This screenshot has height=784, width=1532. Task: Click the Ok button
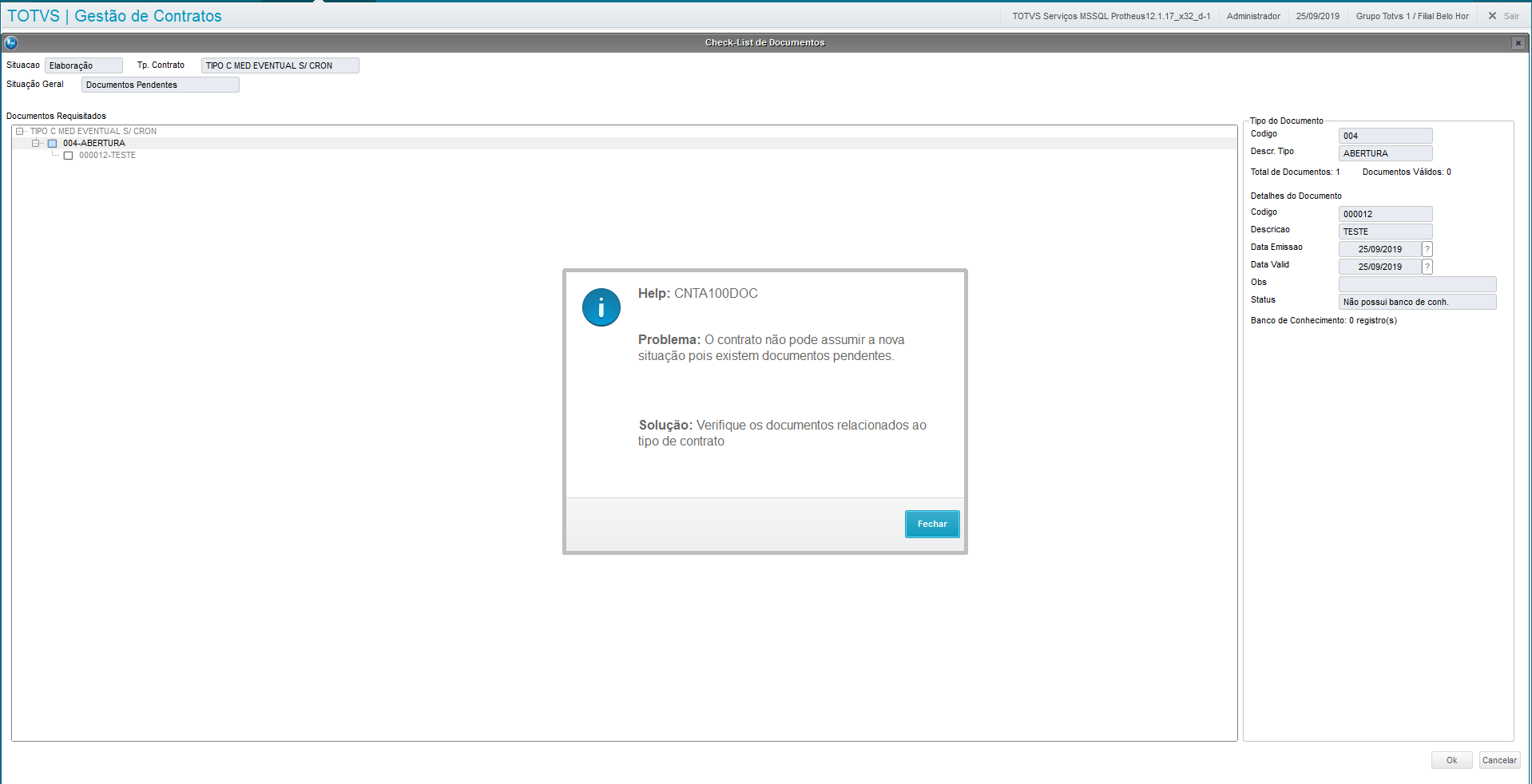pos(1451,760)
